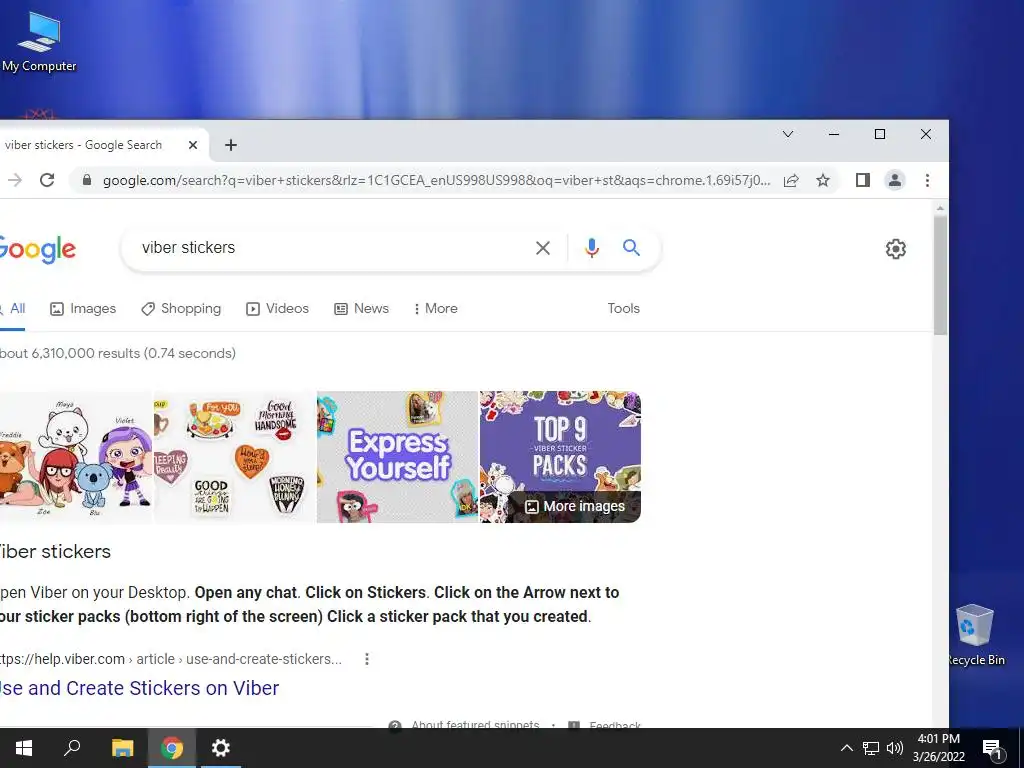Select the Recycle Bin desktop icon
Image resolution: width=1024 pixels, height=768 pixels.
click(975, 635)
